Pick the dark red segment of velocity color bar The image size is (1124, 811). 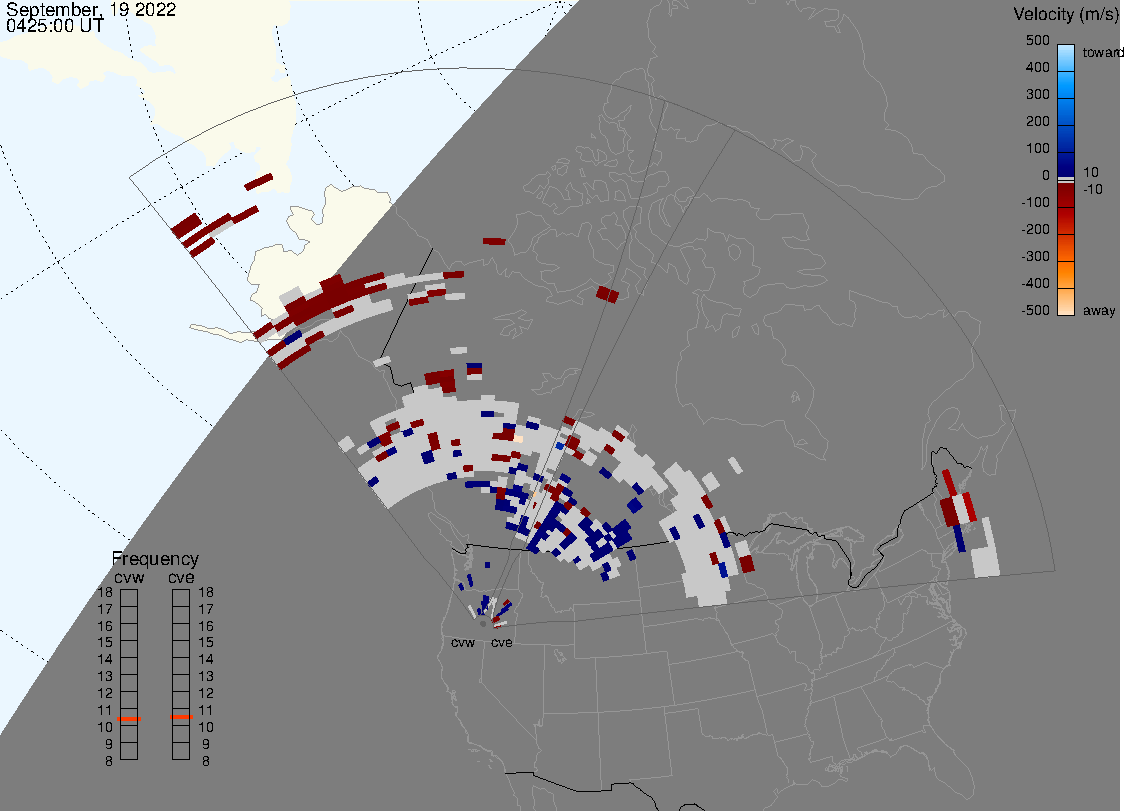tap(1066, 197)
